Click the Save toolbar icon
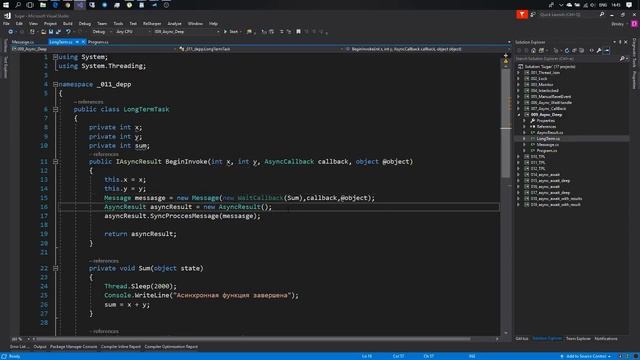 click(x=51, y=31)
